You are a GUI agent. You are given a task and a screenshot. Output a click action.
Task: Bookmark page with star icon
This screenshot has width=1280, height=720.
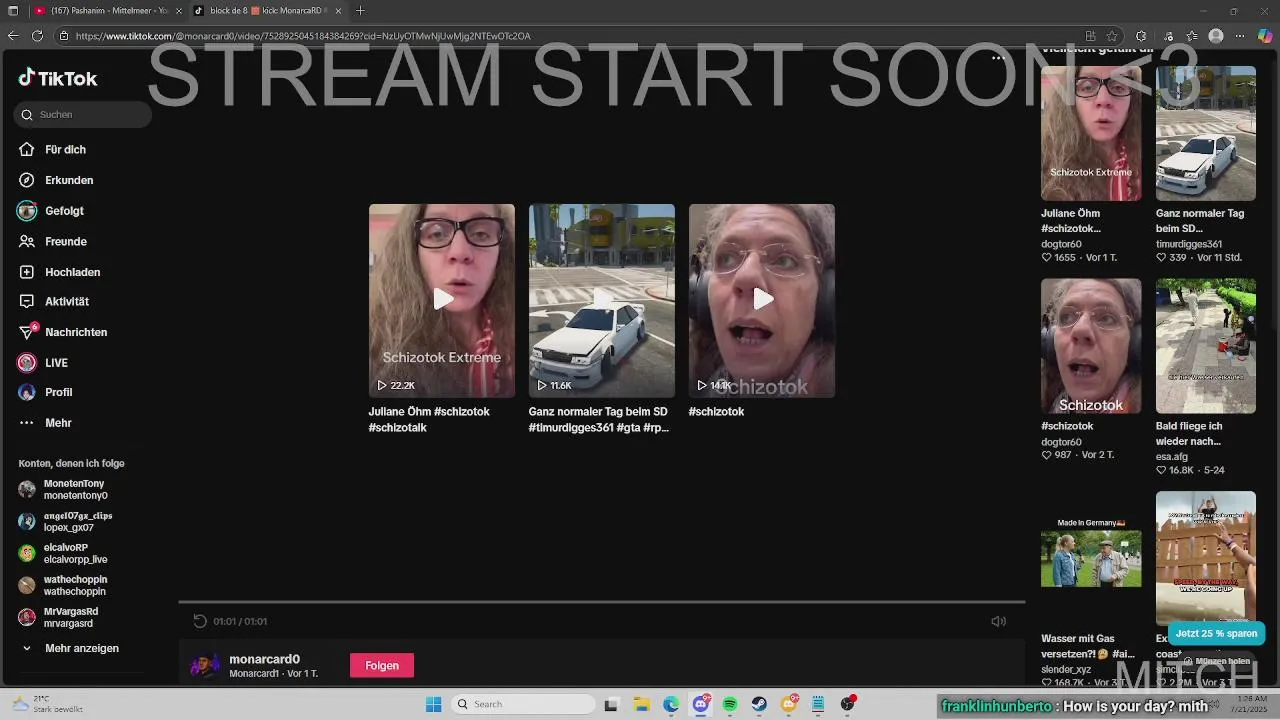point(1112,36)
